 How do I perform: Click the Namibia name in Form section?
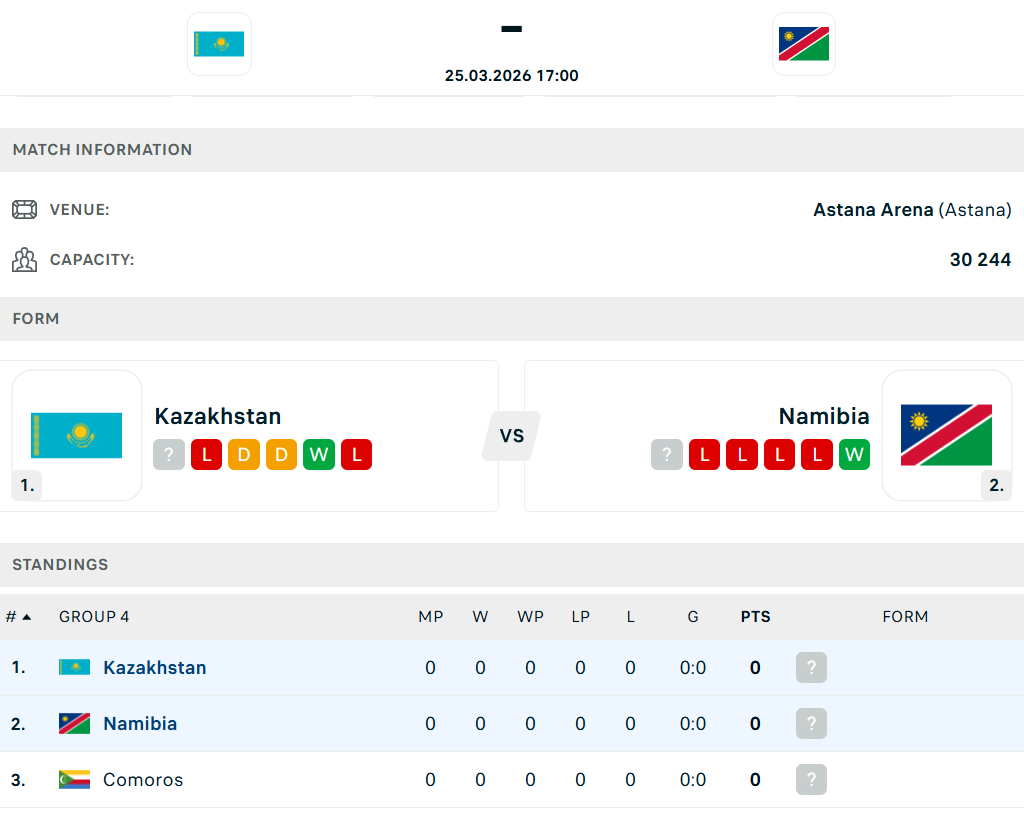click(824, 416)
